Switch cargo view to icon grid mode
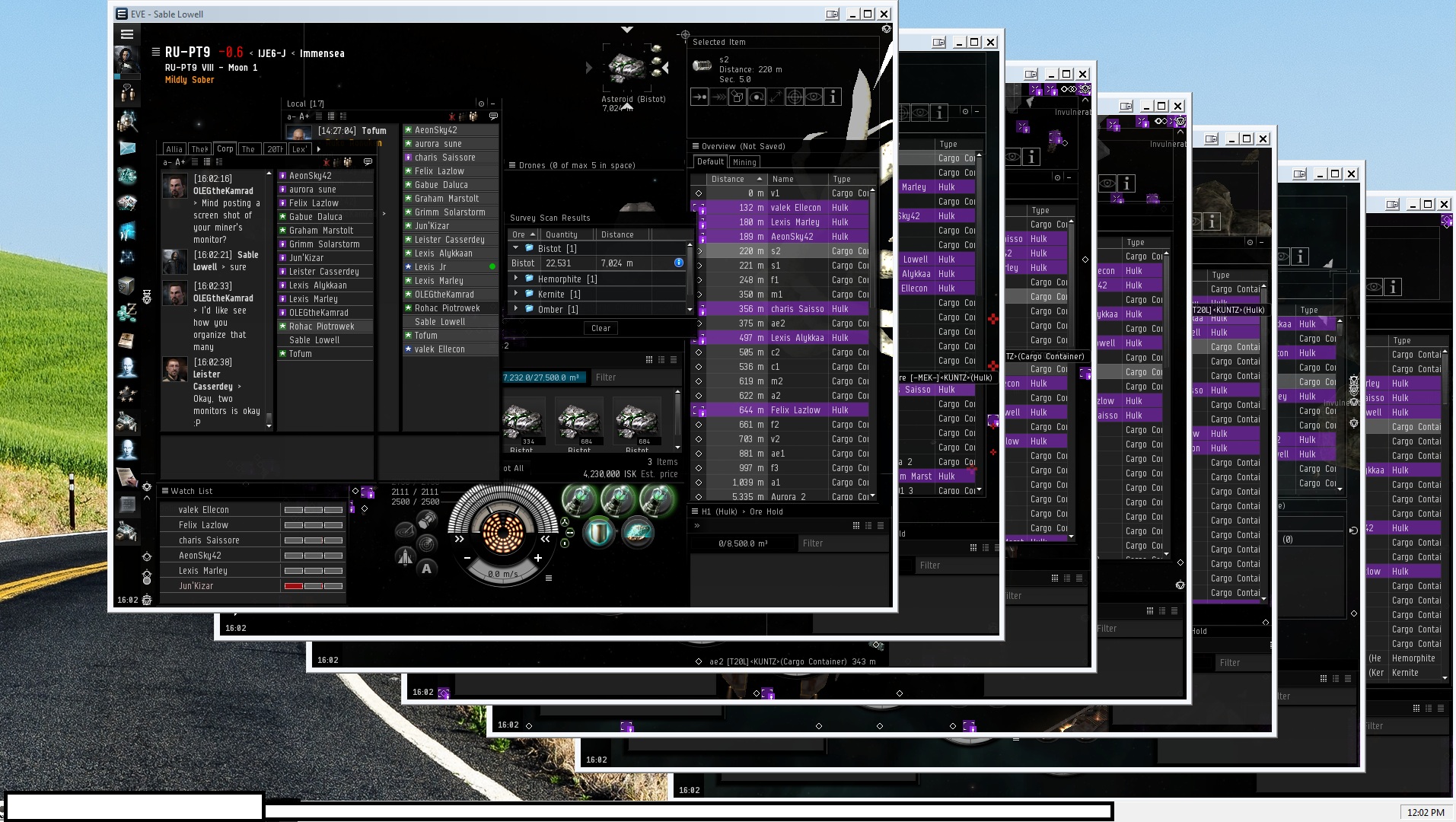 (648, 360)
